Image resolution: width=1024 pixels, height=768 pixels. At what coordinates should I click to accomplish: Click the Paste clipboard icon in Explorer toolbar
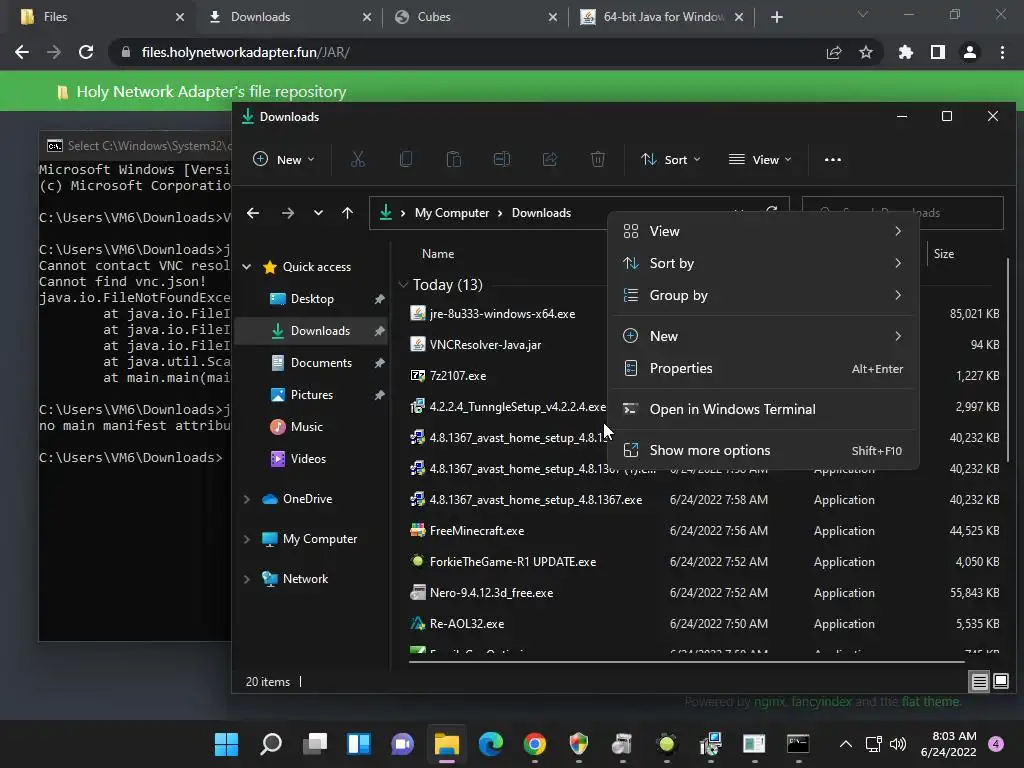coord(454,159)
